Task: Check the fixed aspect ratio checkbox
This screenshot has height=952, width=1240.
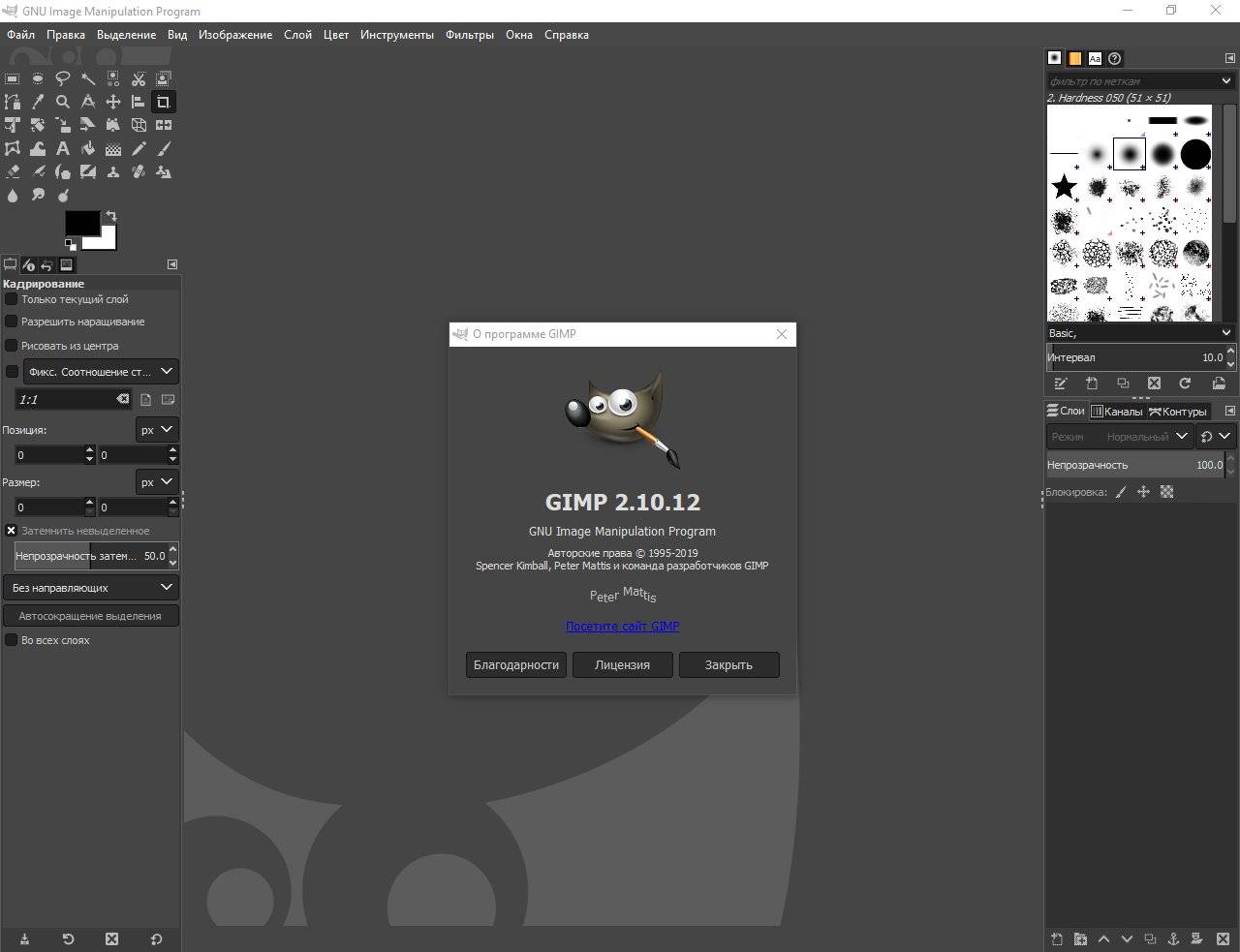Action: point(12,372)
